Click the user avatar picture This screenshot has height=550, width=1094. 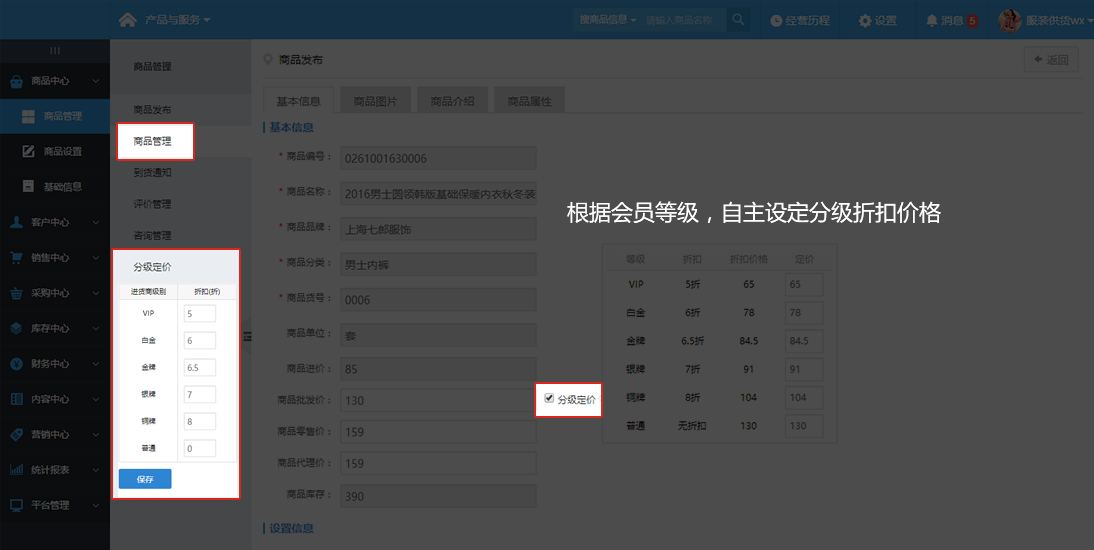pos(1010,21)
